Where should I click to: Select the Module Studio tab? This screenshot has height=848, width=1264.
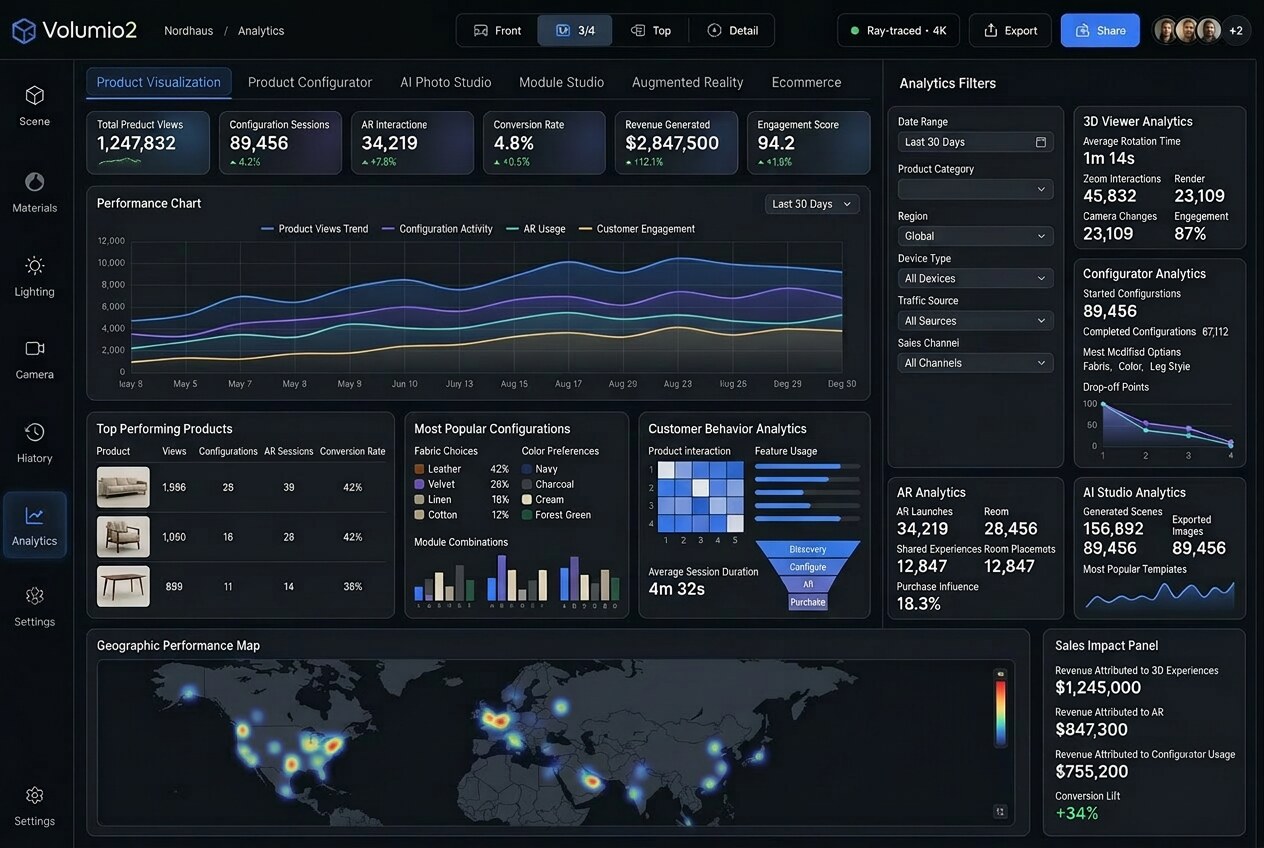click(562, 82)
